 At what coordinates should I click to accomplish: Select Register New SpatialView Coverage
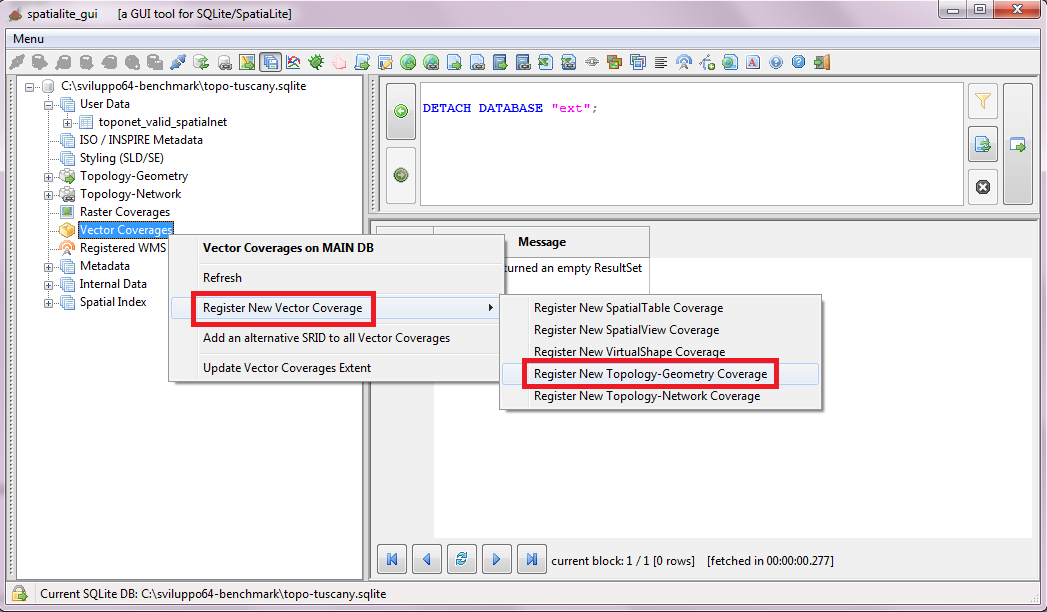[x=660, y=330]
